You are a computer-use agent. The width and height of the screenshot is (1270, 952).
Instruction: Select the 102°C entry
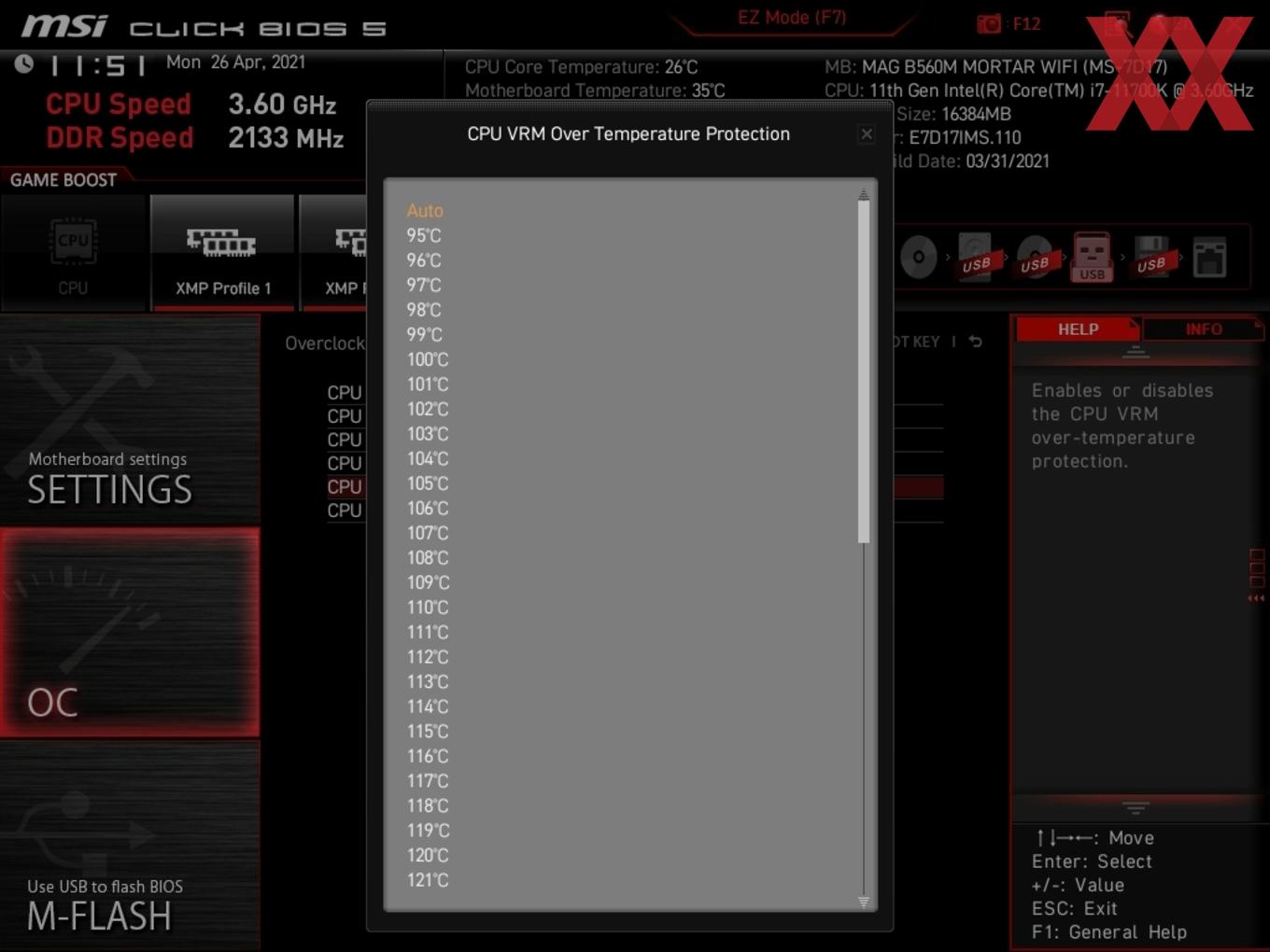[428, 409]
